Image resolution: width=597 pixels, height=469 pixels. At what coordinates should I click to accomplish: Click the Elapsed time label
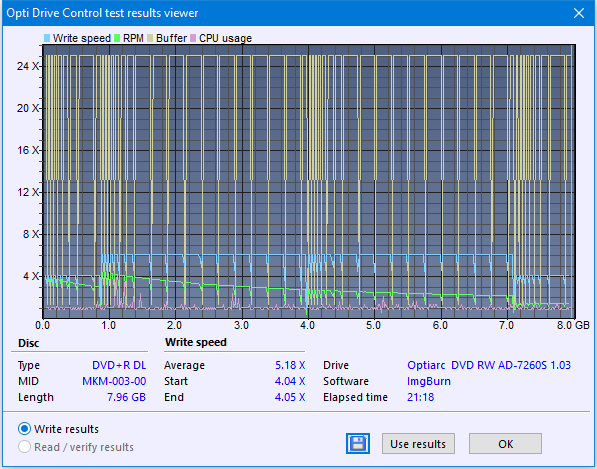tap(355, 397)
